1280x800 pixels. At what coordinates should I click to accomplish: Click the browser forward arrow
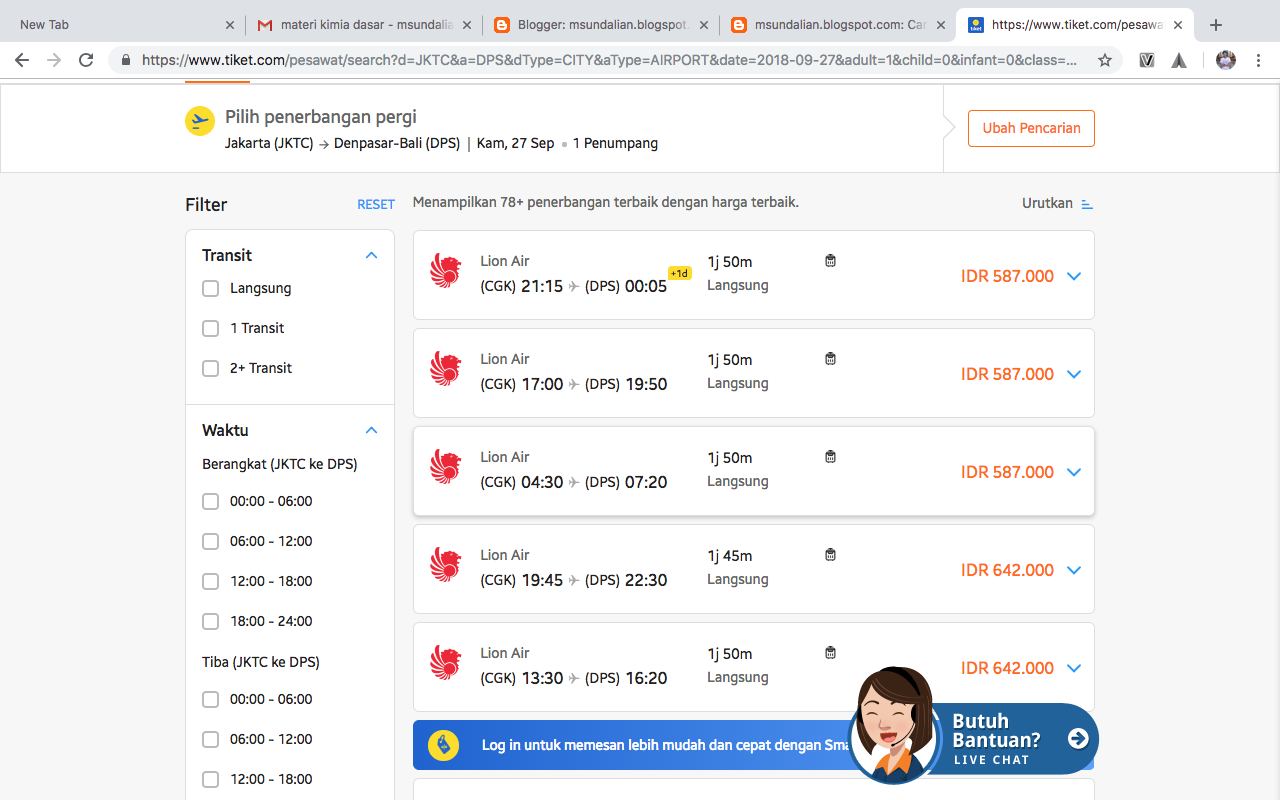(x=54, y=60)
